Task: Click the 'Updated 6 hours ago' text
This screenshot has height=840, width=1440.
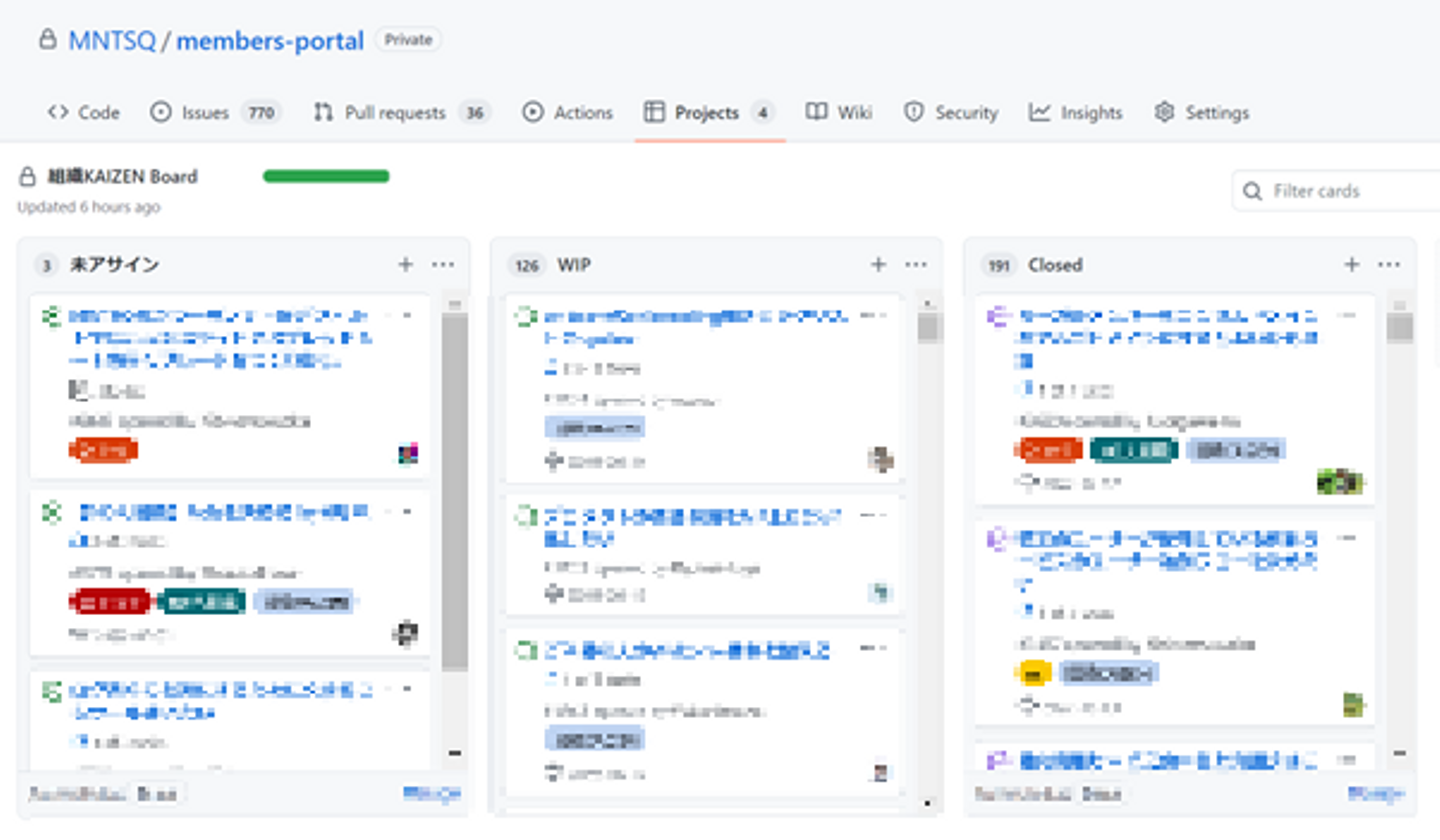Action: [x=88, y=207]
